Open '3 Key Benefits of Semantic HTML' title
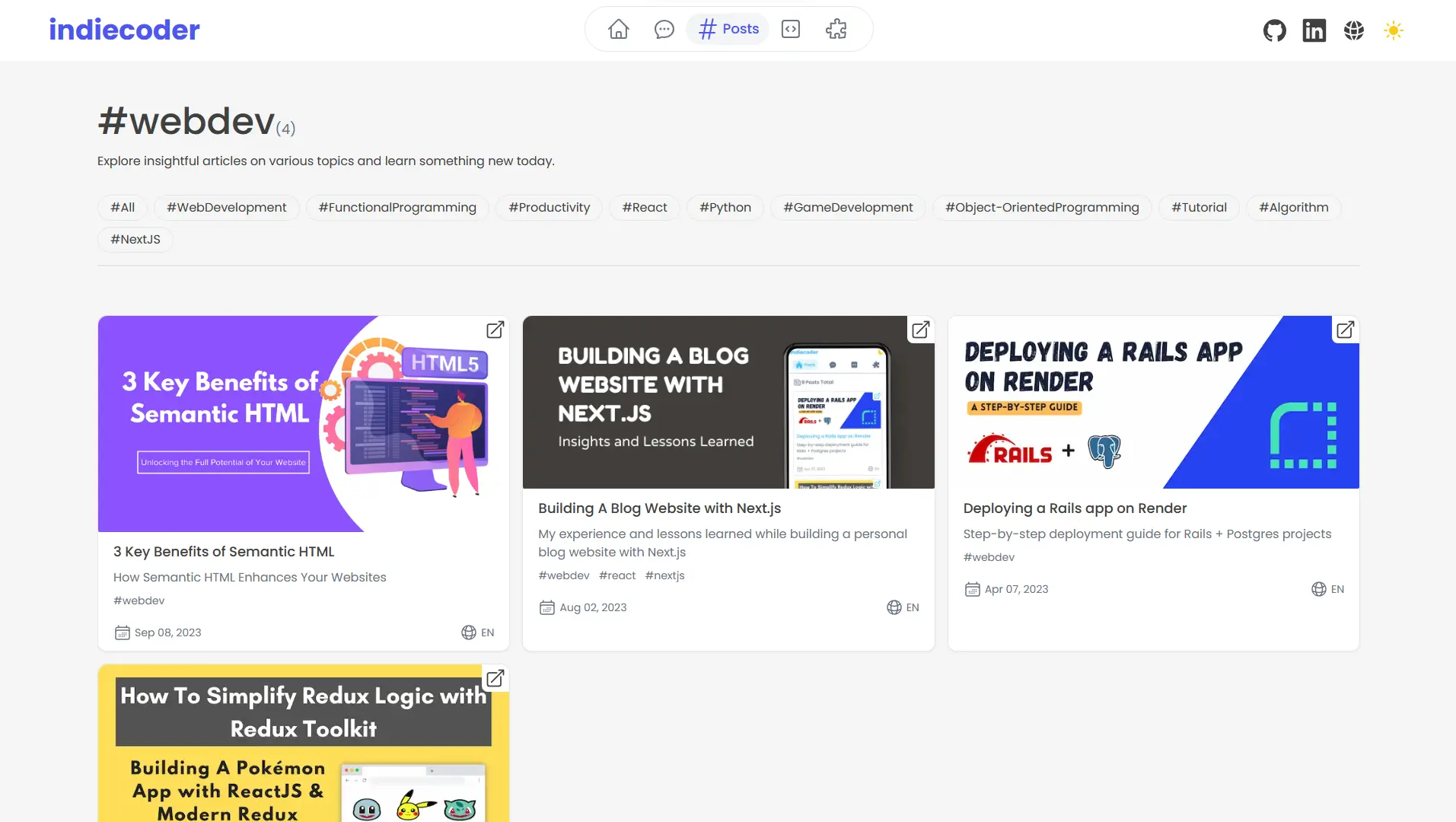Viewport: 1456px width, 822px height. point(224,551)
